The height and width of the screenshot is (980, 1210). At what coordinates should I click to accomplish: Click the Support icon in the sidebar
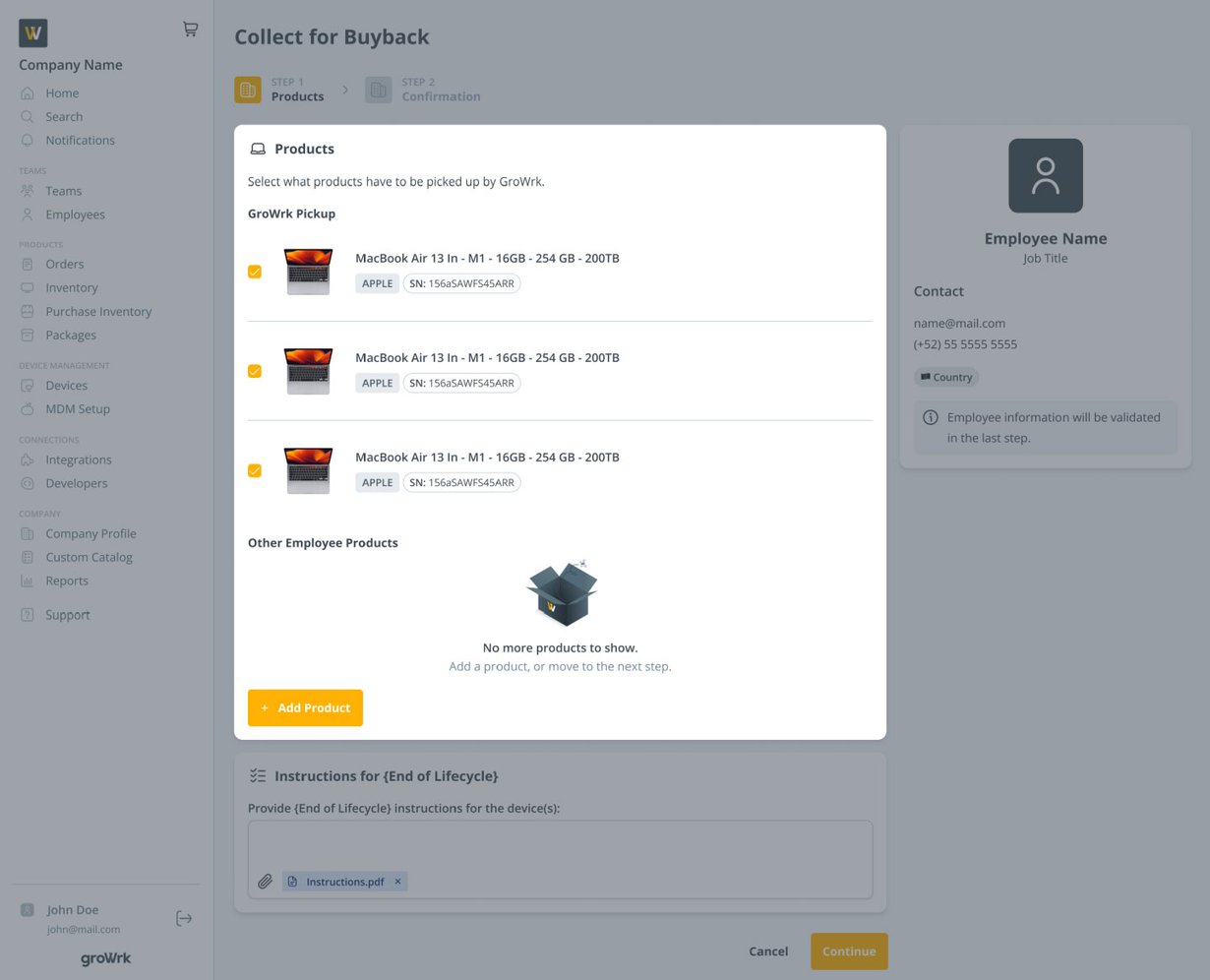[x=27, y=614]
